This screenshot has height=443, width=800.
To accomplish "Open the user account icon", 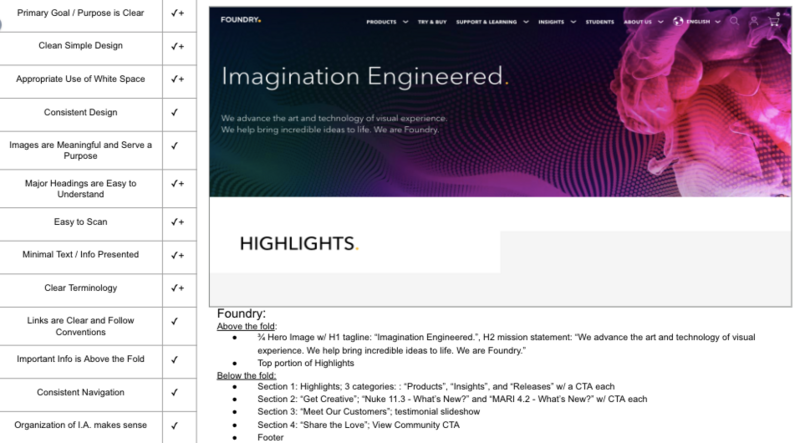I will (x=753, y=20).
